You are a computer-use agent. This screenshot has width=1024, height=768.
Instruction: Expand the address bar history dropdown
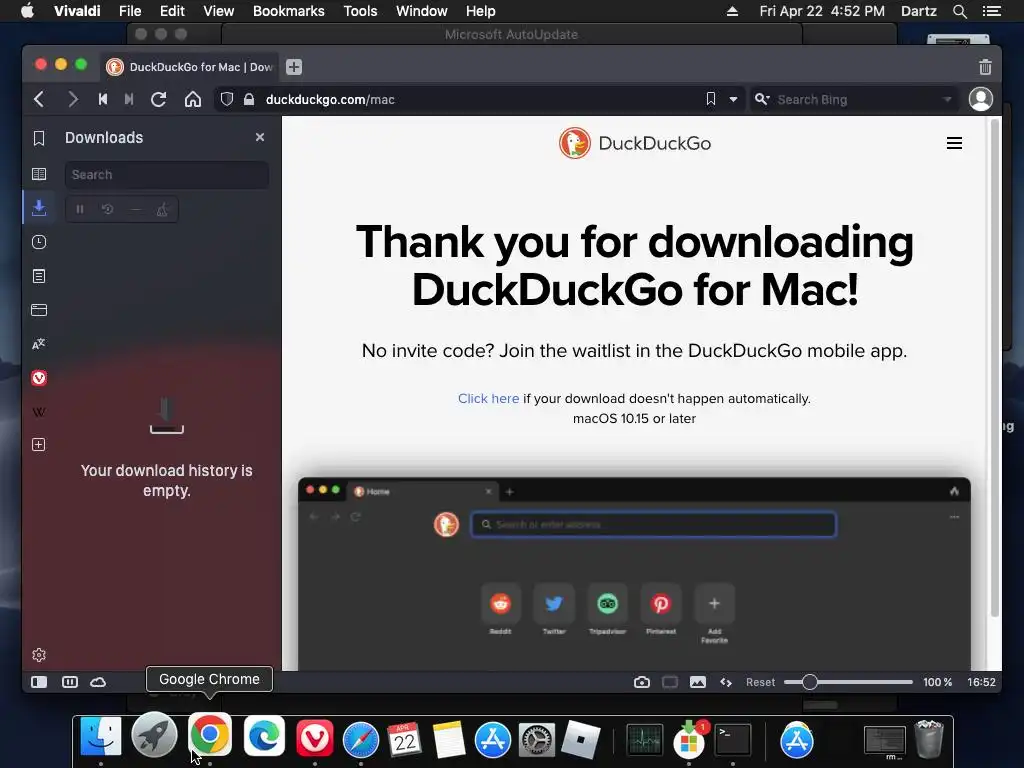[733, 100]
